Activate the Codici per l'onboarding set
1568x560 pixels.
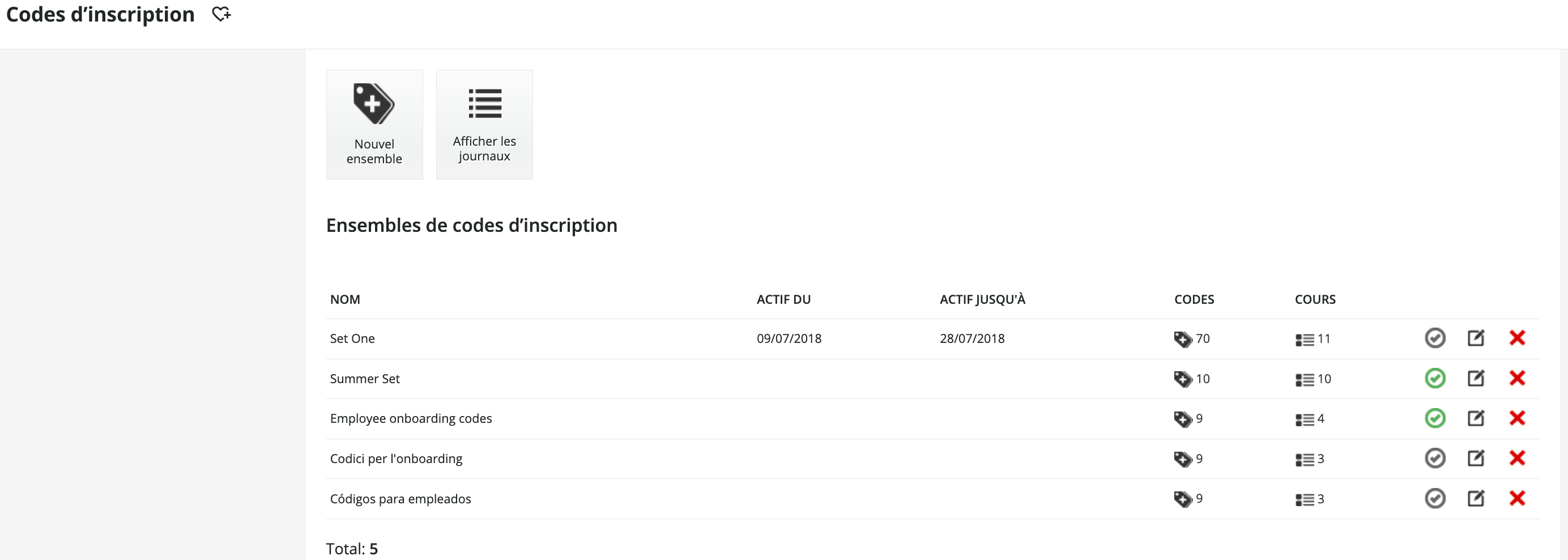[x=1435, y=458]
